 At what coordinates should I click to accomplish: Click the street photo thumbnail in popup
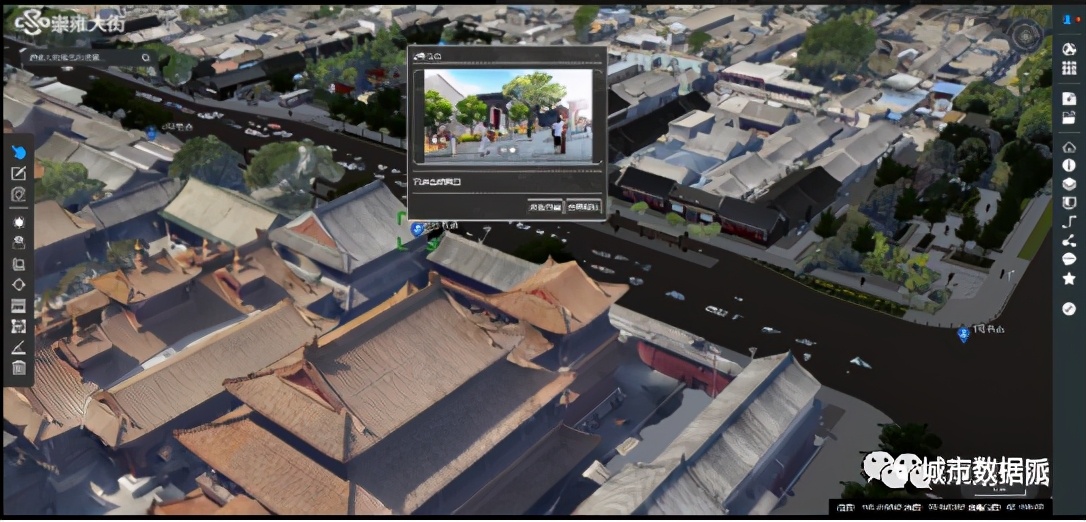click(x=508, y=115)
